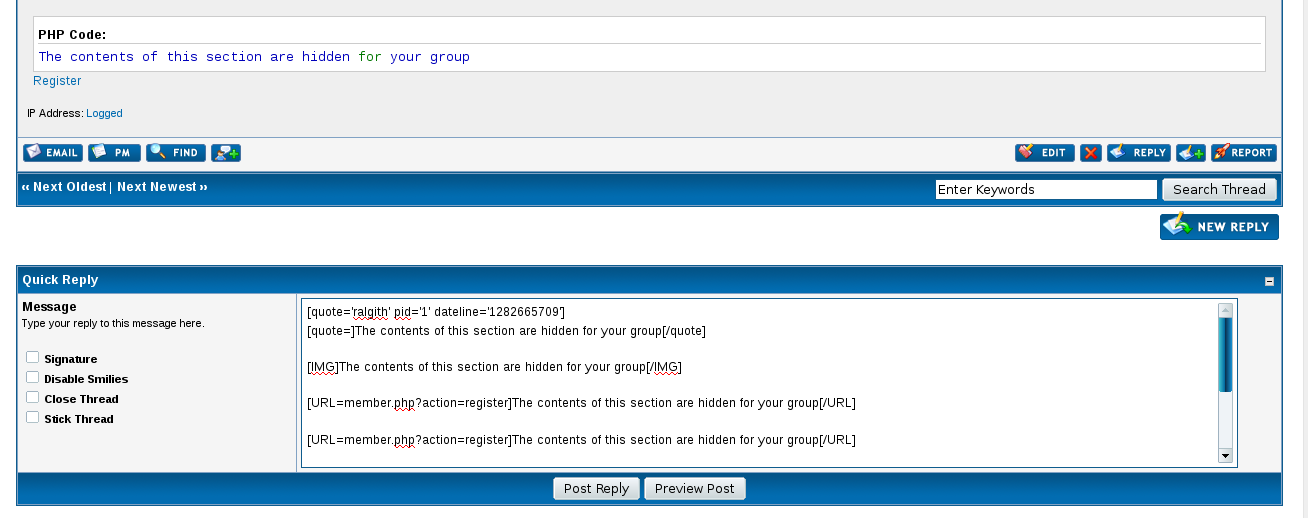Tick the Close Thread checkbox
The image size is (1308, 518).
tap(33, 398)
